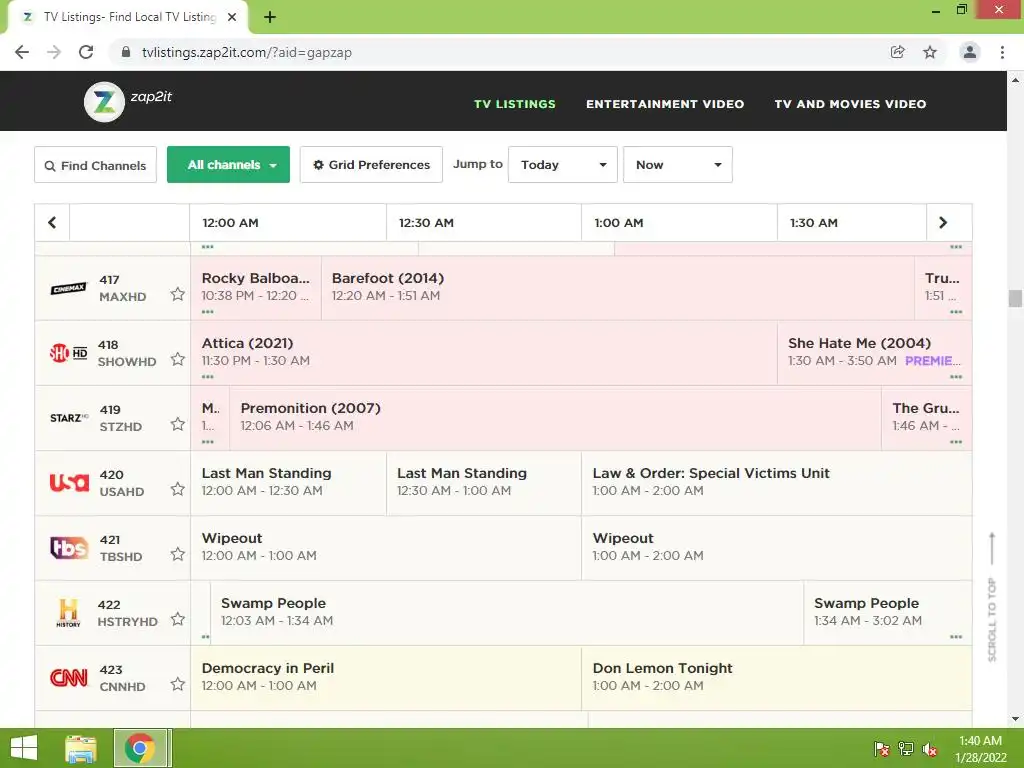Go to earlier times with left chevron
Viewport: 1024px width, 768px height.
point(52,223)
